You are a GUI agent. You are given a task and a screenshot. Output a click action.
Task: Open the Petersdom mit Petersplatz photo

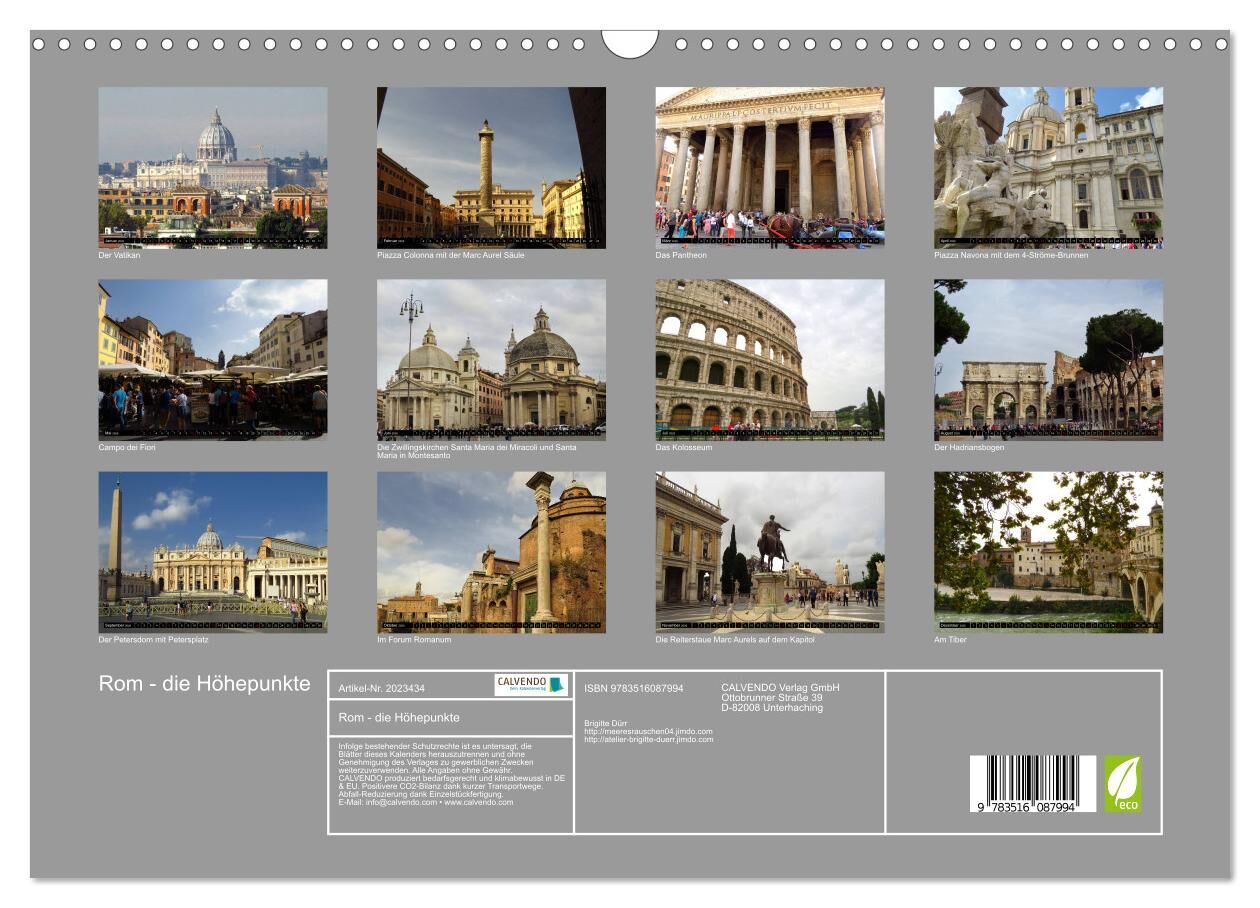pyautogui.click(x=212, y=552)
